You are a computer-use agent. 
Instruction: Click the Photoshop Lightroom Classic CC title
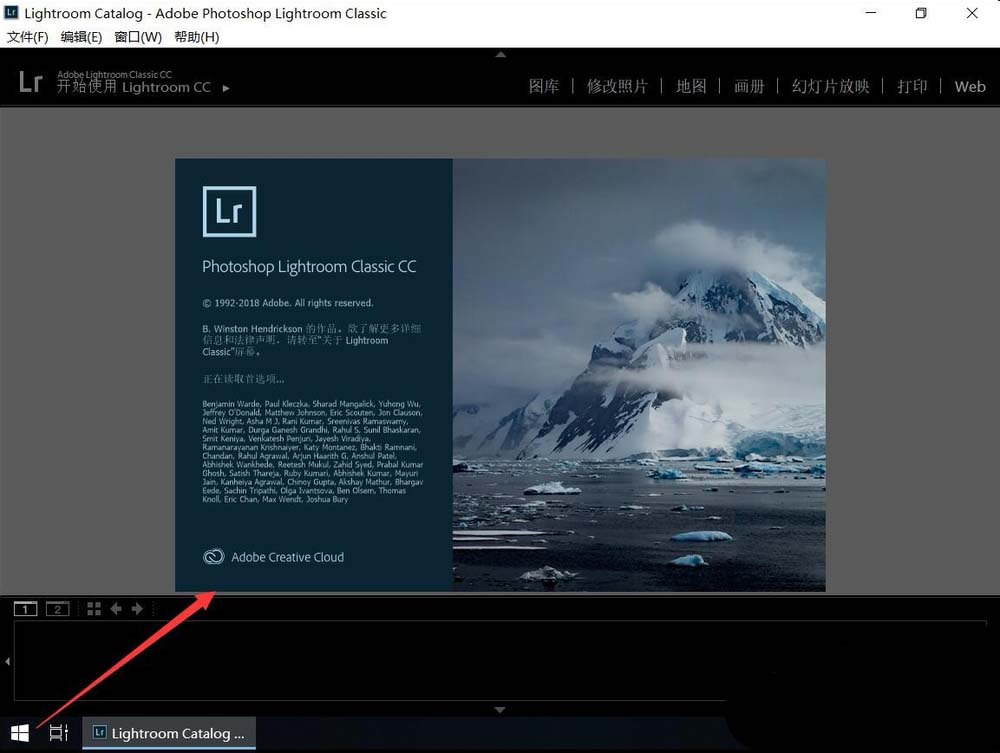309,267
